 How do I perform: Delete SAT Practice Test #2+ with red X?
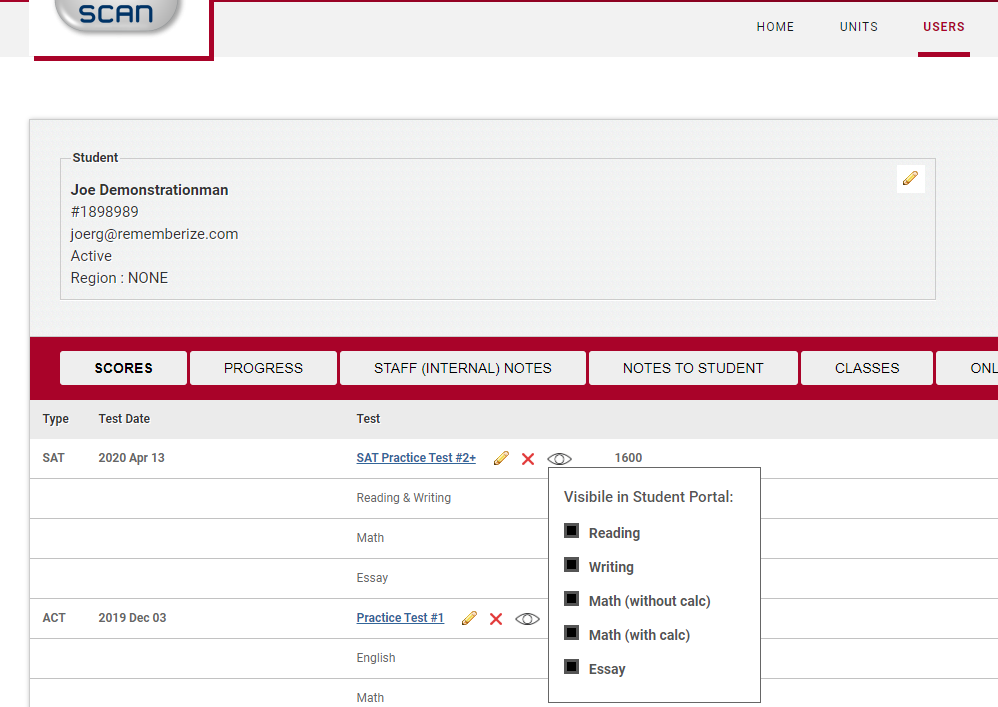click(x=528, y=459)
